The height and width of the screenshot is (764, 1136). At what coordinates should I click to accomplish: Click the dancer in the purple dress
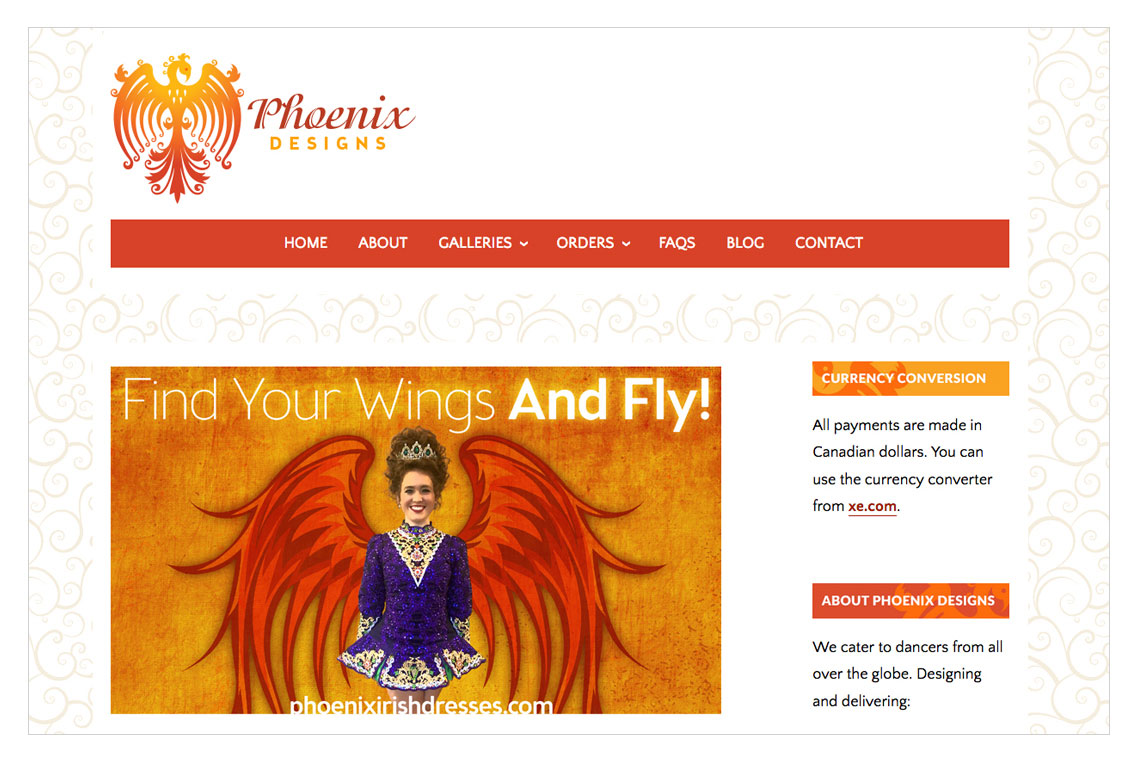tap(415, 565)
